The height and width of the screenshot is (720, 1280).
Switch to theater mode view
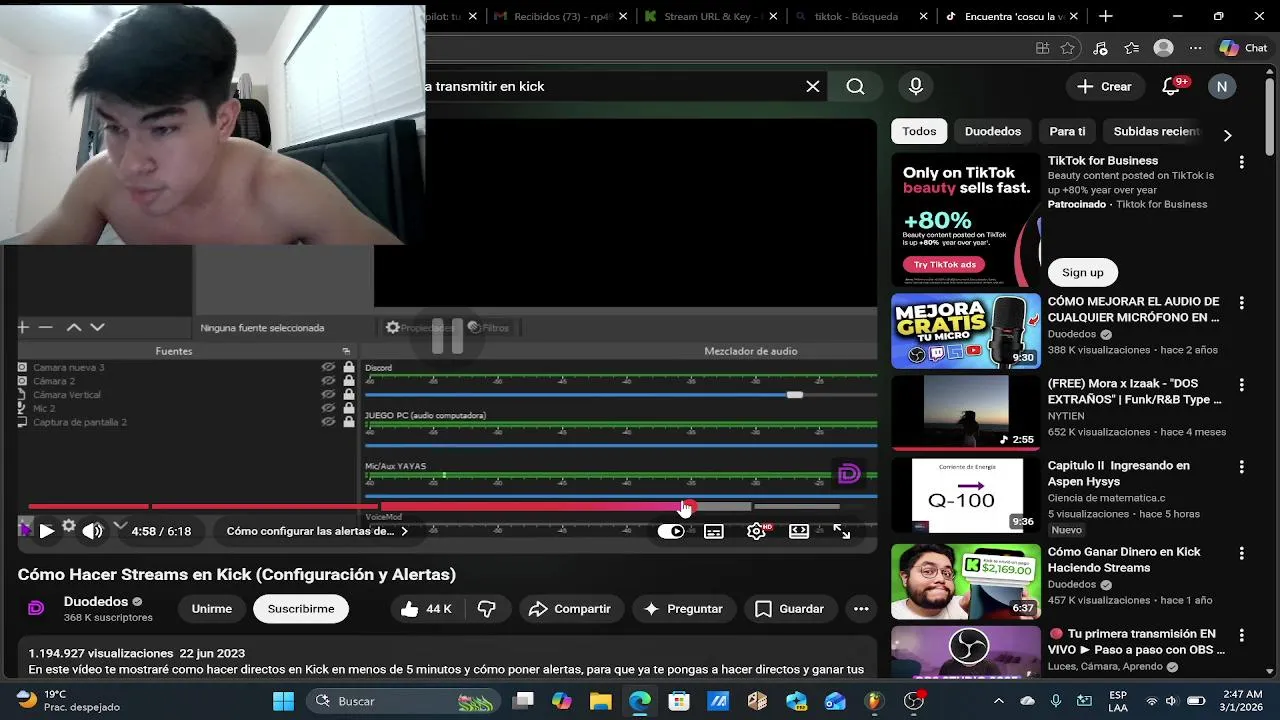(799, 531)
